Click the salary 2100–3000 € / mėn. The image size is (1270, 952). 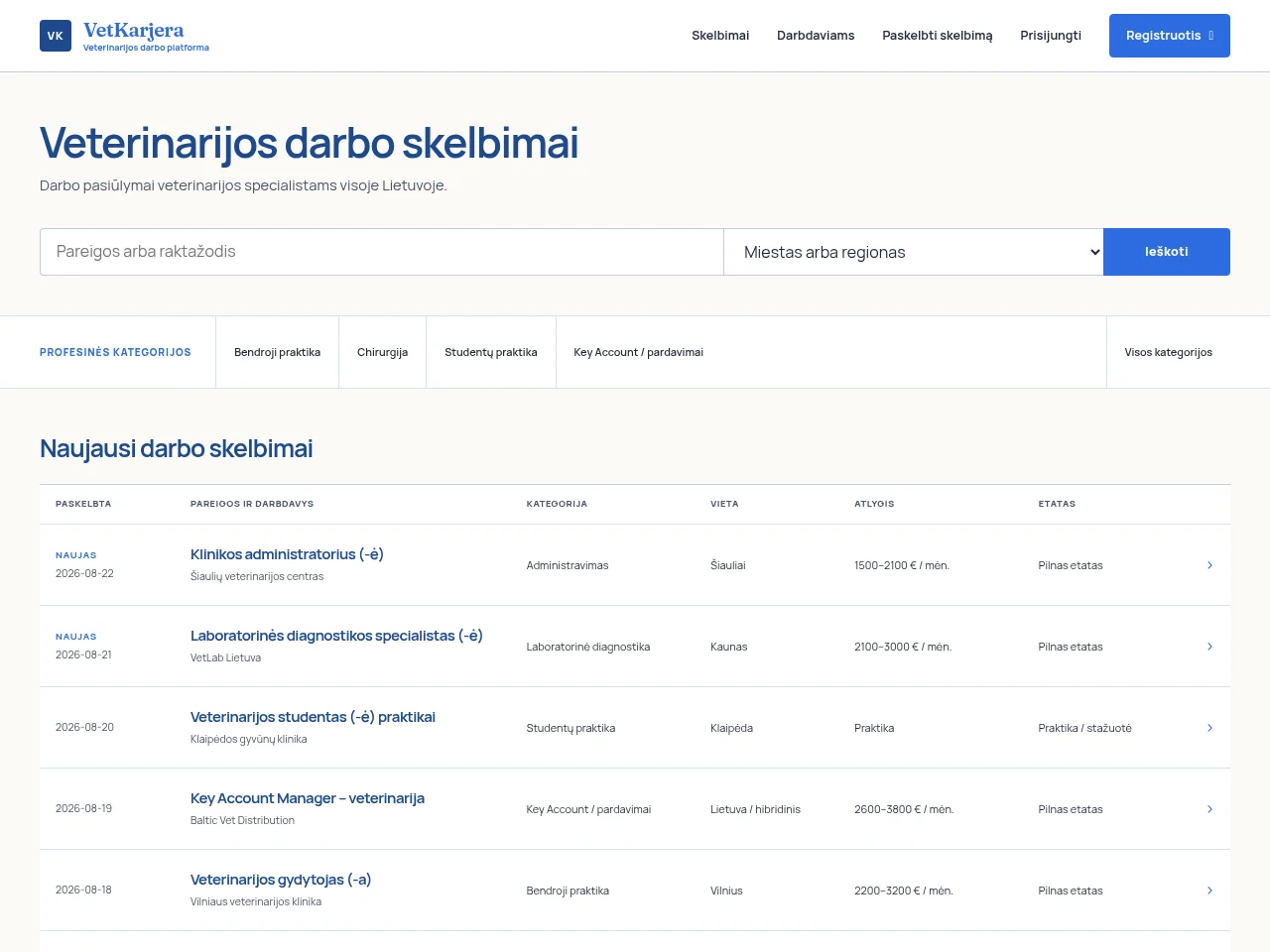tap(903, 647)
